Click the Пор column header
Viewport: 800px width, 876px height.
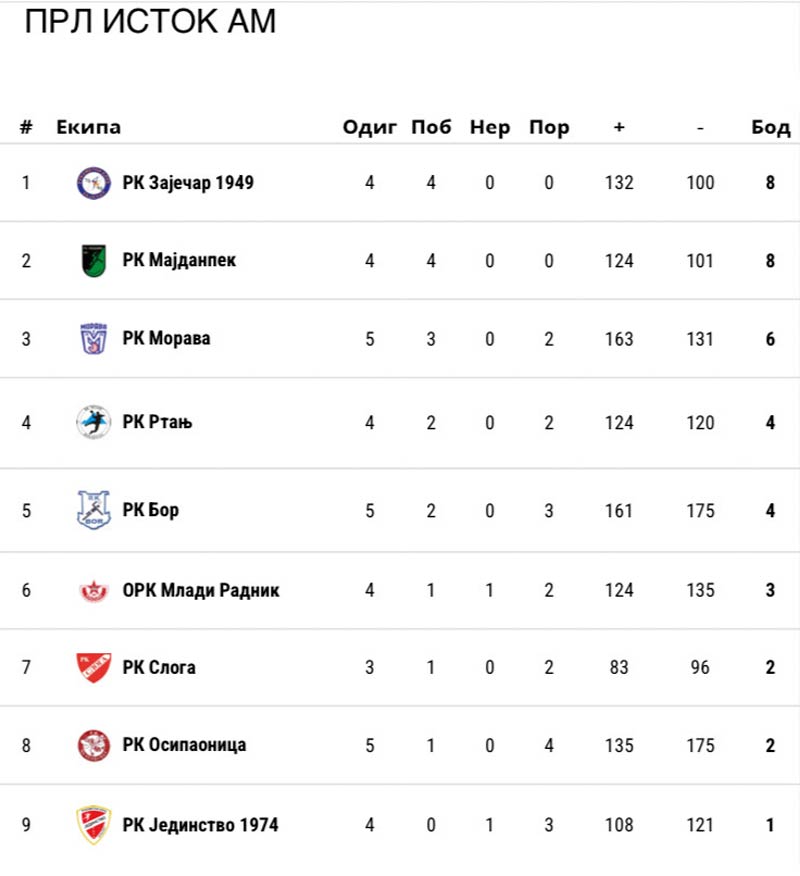[549, 127]
